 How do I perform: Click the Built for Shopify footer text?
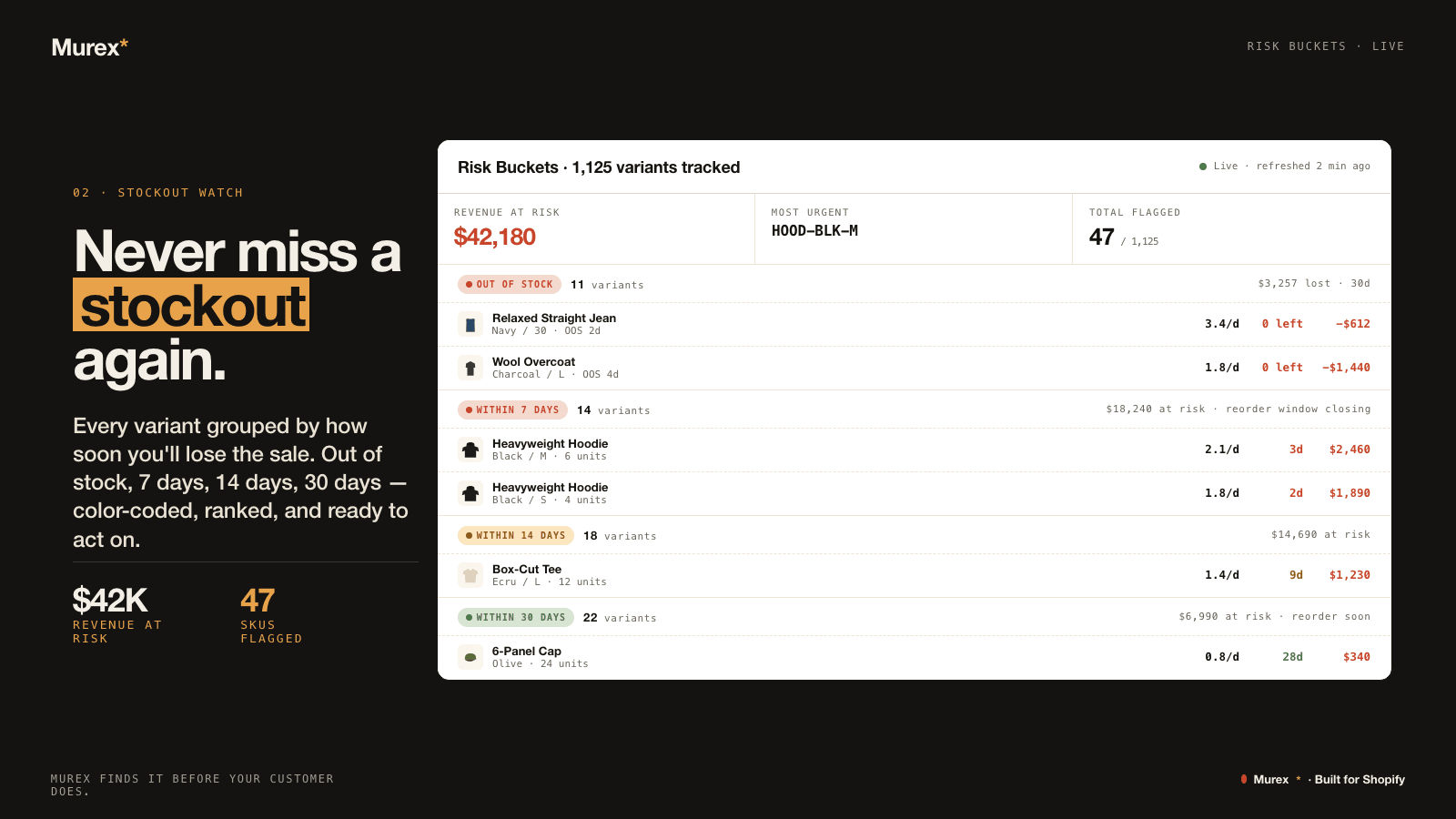(1360, 780)
